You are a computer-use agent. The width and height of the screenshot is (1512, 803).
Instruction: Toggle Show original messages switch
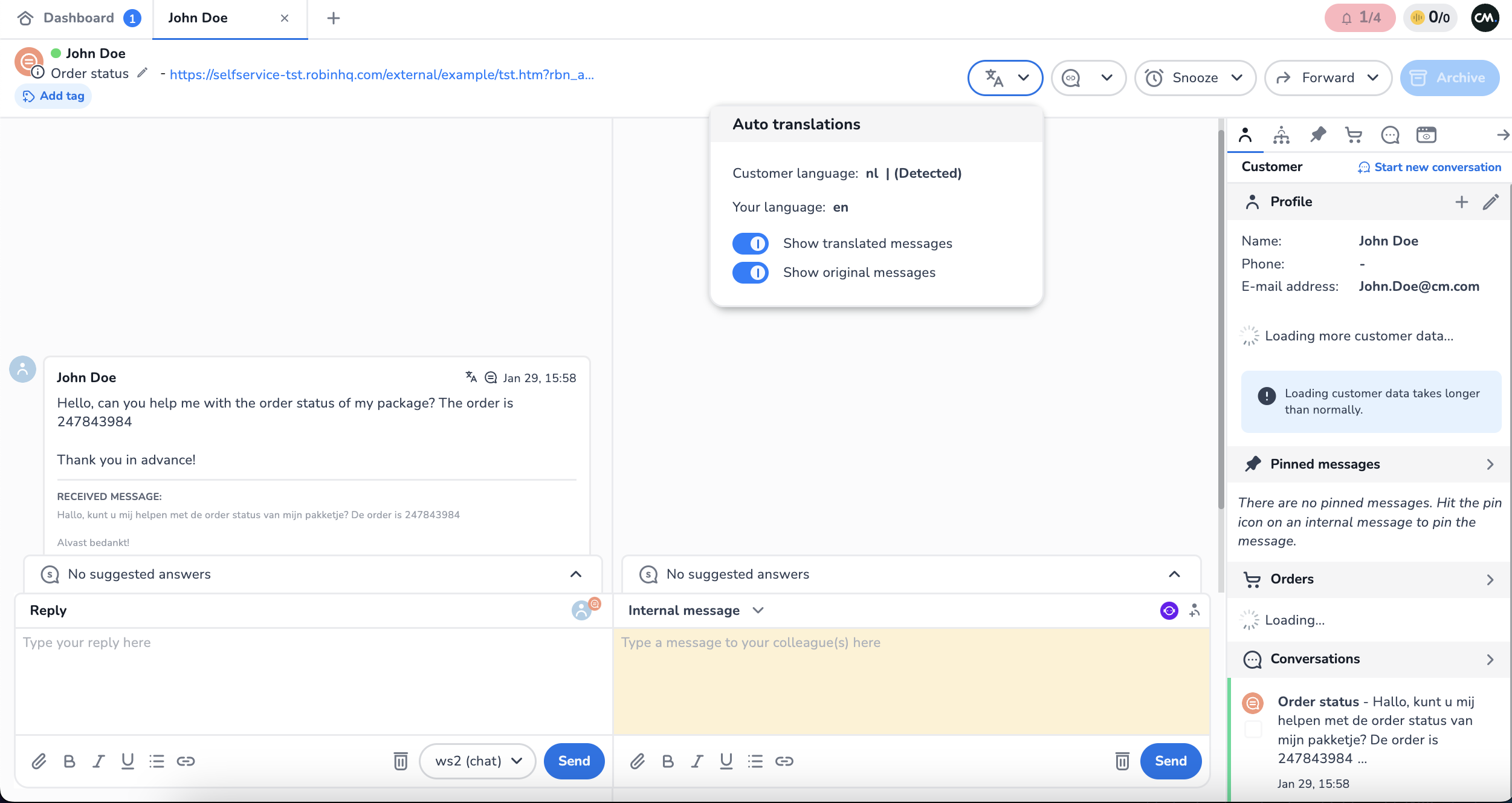point(750,273)
